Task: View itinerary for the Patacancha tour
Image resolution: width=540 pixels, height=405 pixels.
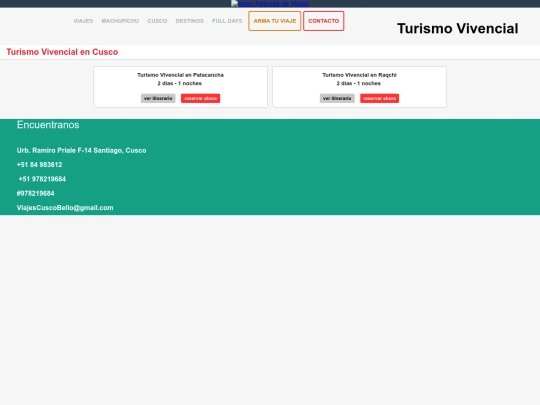Action: tap(158, 98)
